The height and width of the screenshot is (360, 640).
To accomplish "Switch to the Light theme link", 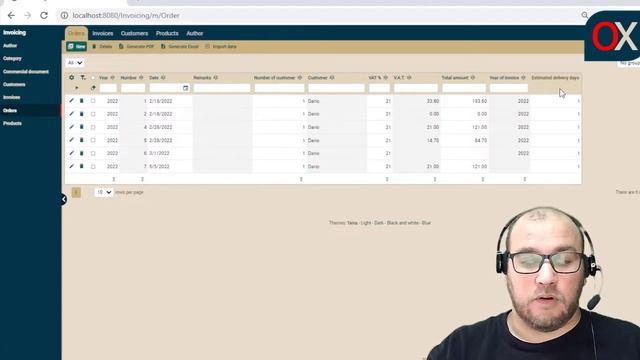I will [x=366, y=223].
